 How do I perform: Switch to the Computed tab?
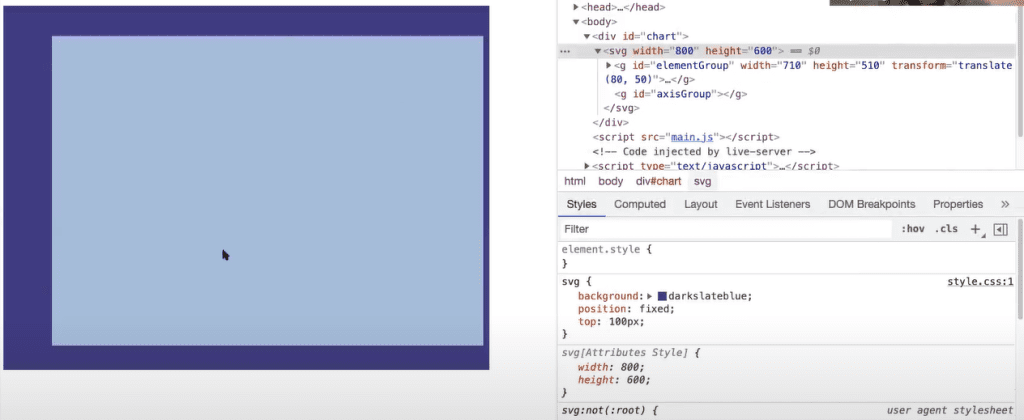pyautogui.click(x=639, y=204)
